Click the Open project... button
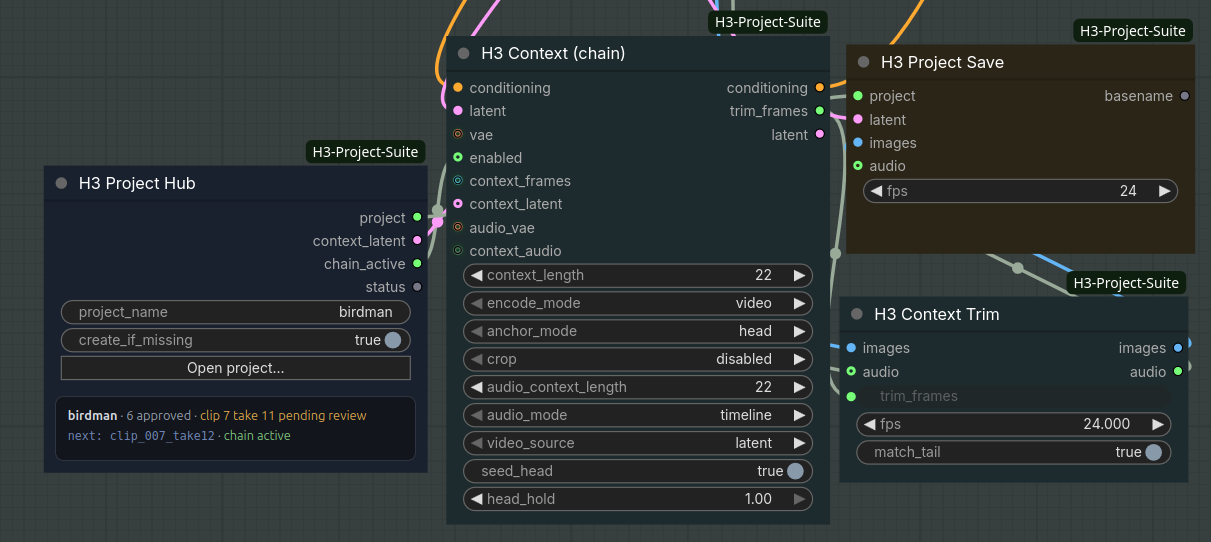Viewport: 1211px width, 542px height. tap(236, 368)
